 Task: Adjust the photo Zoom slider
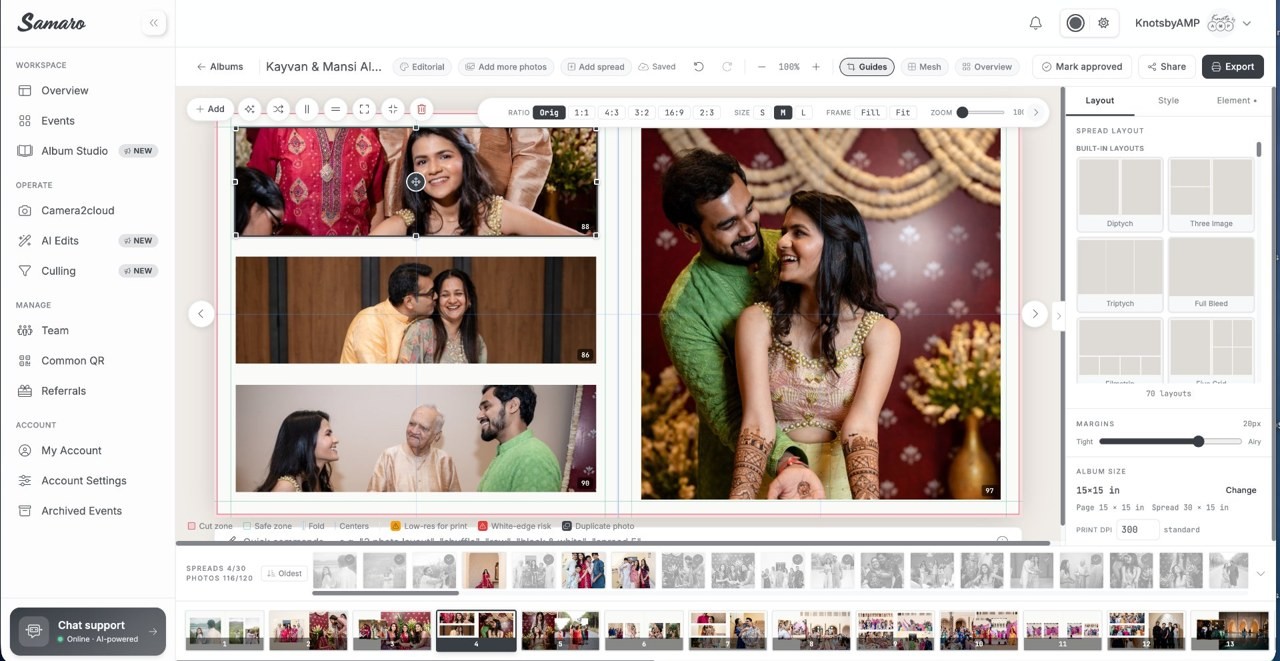coord(980,113)
